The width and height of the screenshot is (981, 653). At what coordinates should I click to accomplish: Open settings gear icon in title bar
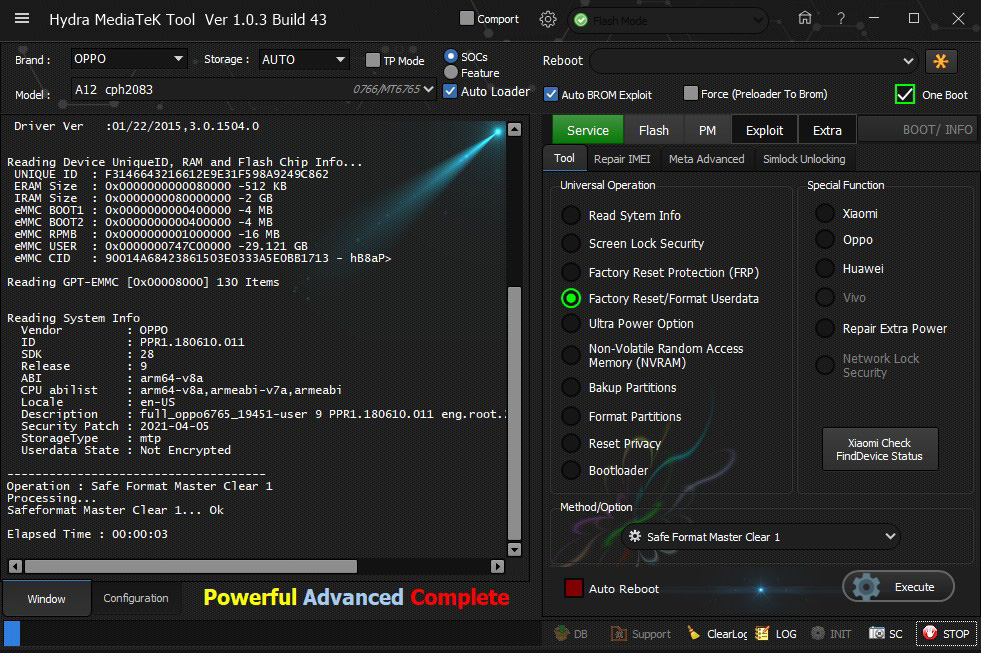point(547,19)
